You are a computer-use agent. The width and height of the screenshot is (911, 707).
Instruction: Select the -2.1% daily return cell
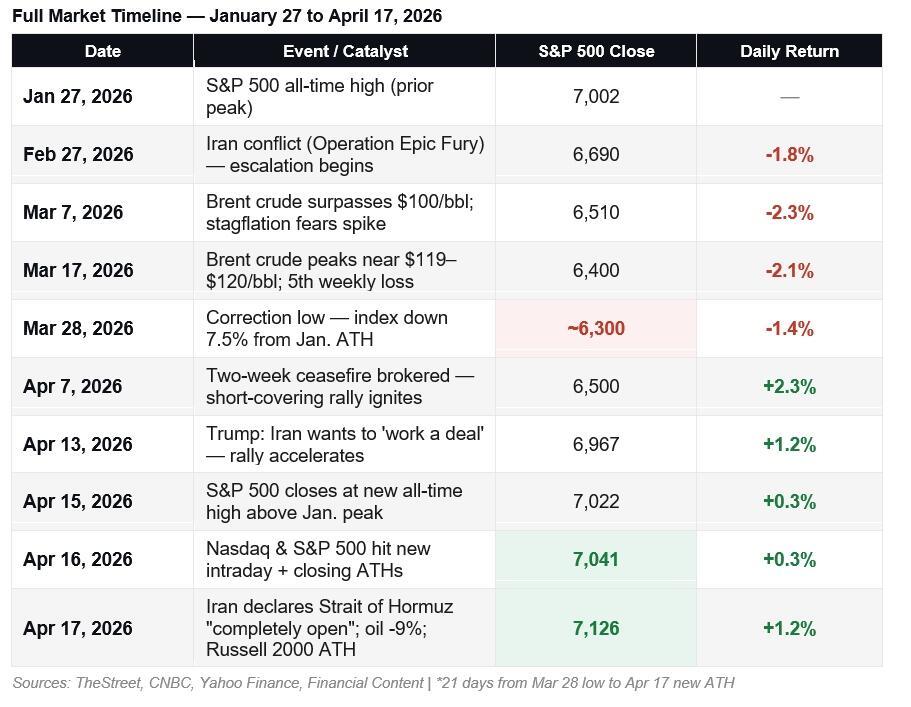789,271
